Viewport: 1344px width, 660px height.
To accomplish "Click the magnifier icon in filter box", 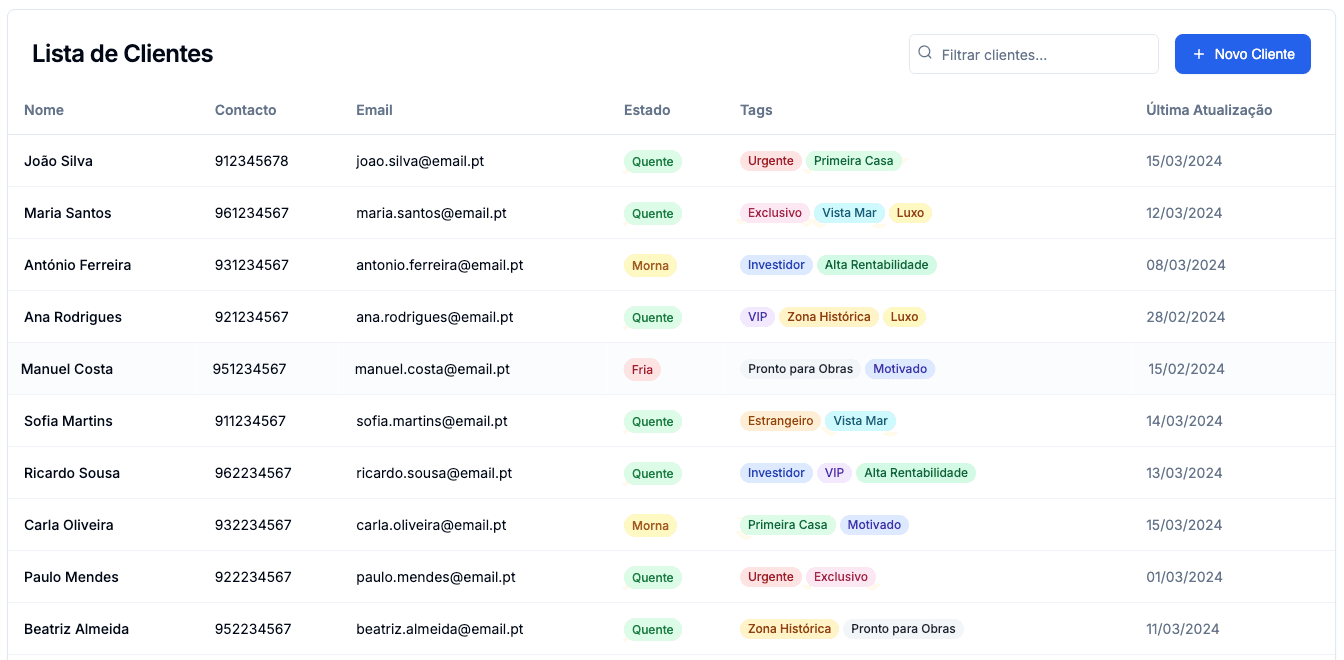I will [x=925, y=54].
